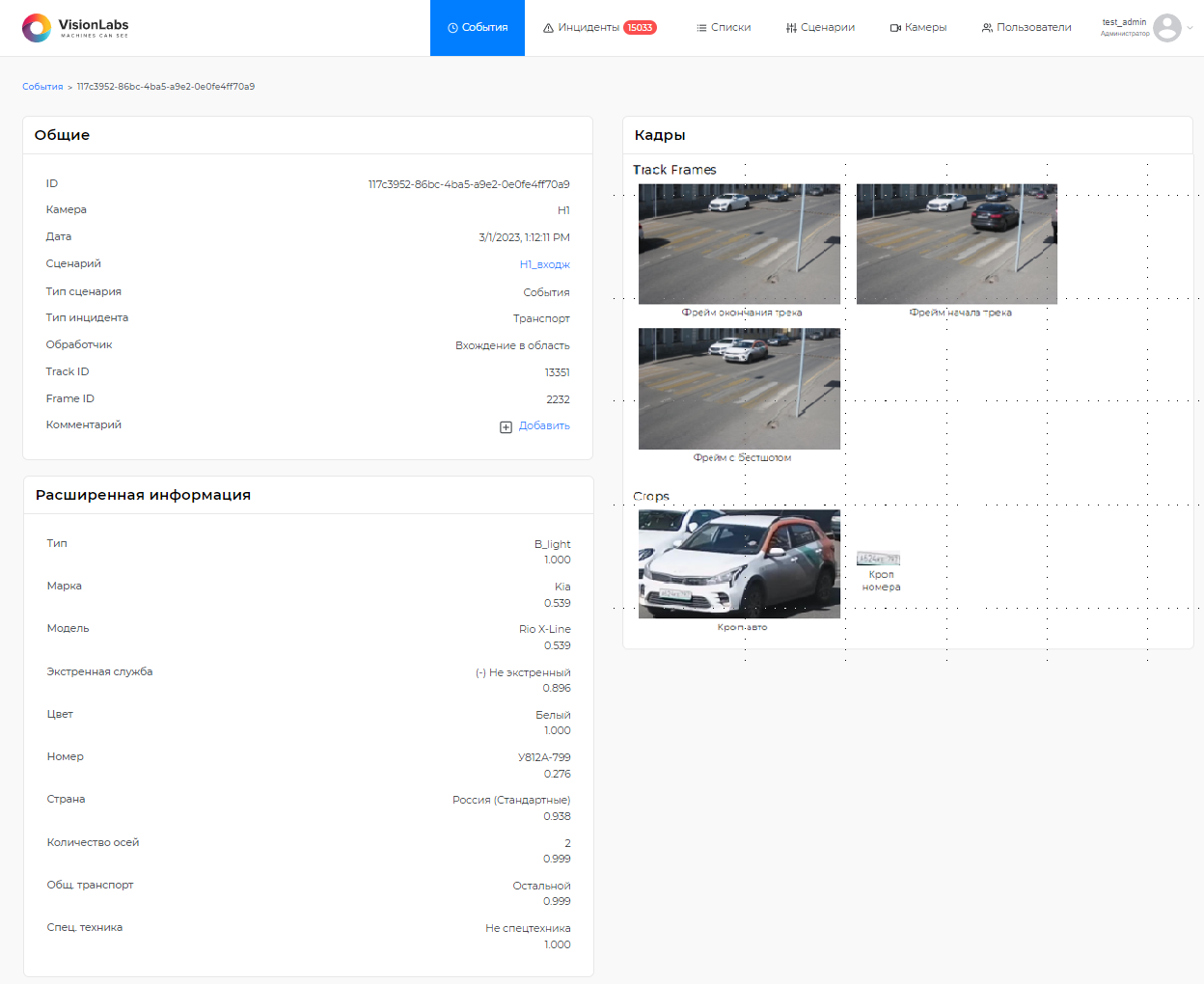Click the sliders icon beside Сценарии
1204x984 pixels.
click(791, 28)
